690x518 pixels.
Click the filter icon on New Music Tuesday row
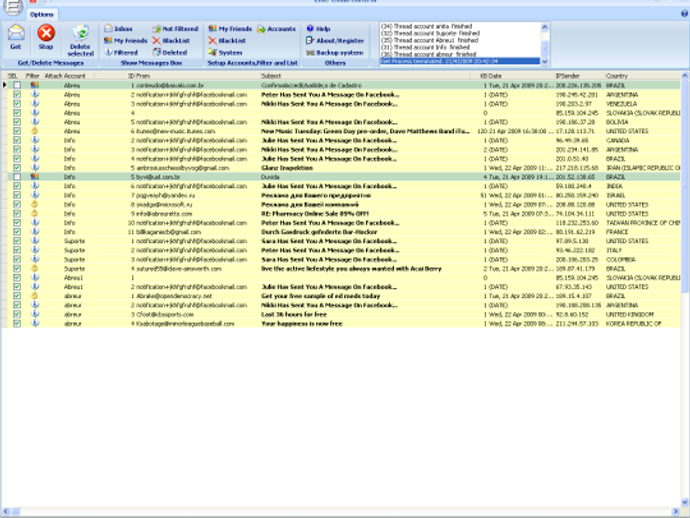click(34, 131)
